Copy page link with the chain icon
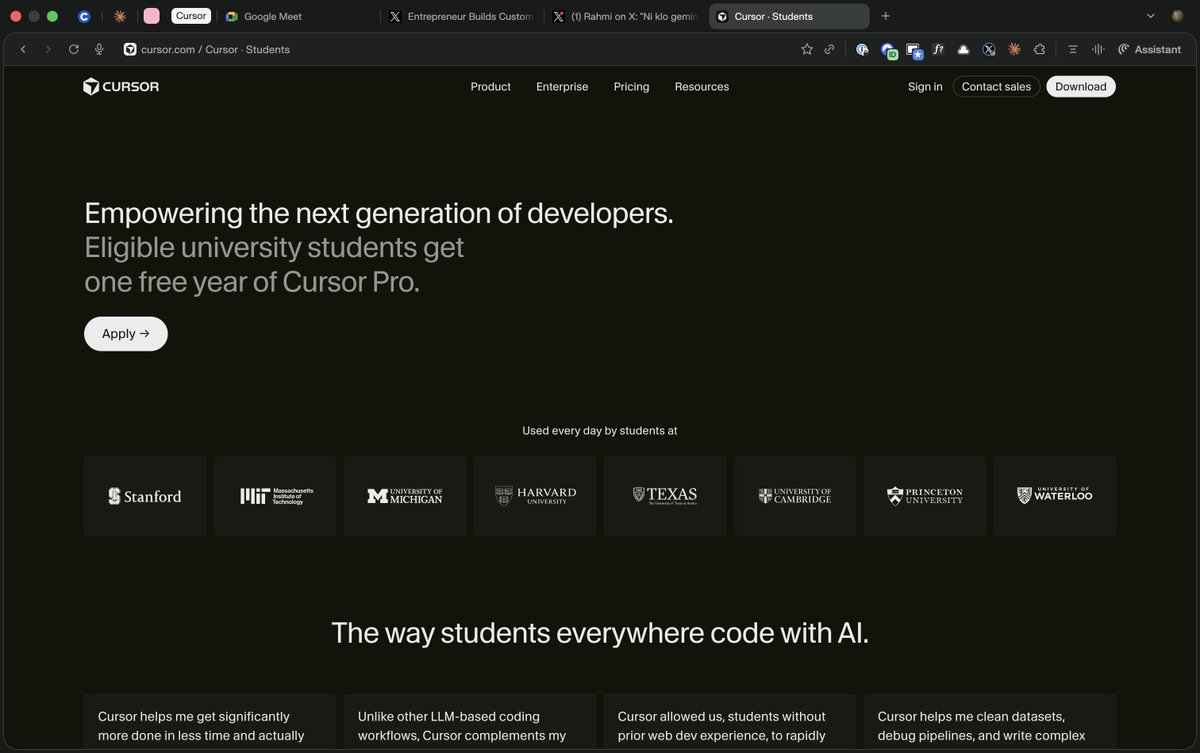This screenshot has width=1200, height=753. (x=829, y=49)
